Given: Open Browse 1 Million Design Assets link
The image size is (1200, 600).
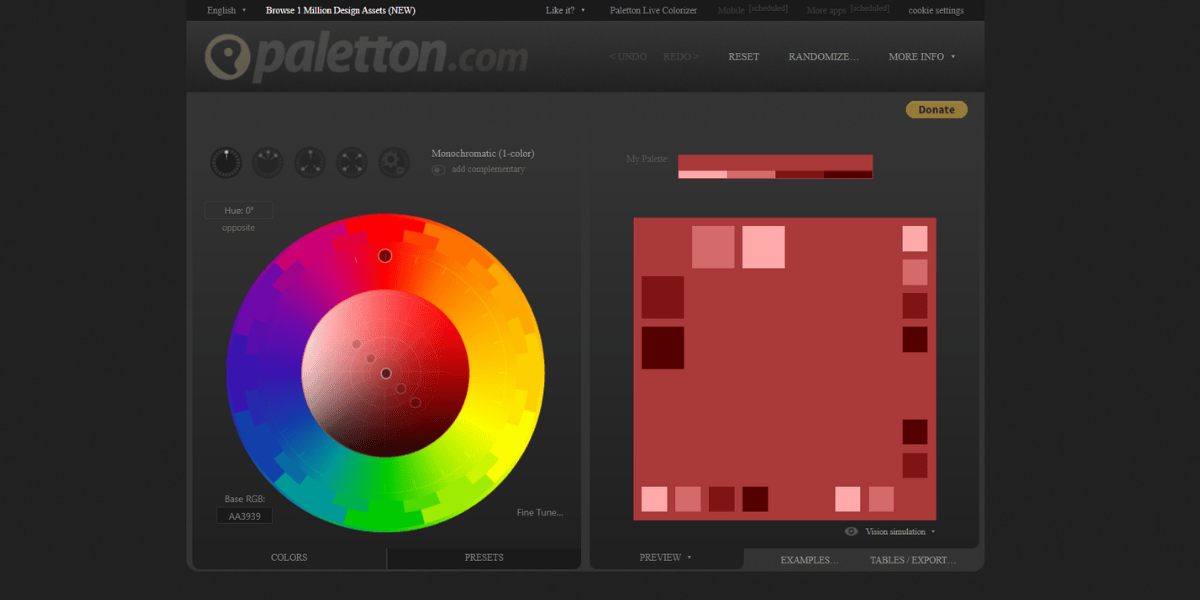Looking at the screenshot, I should tap(340, 10).
